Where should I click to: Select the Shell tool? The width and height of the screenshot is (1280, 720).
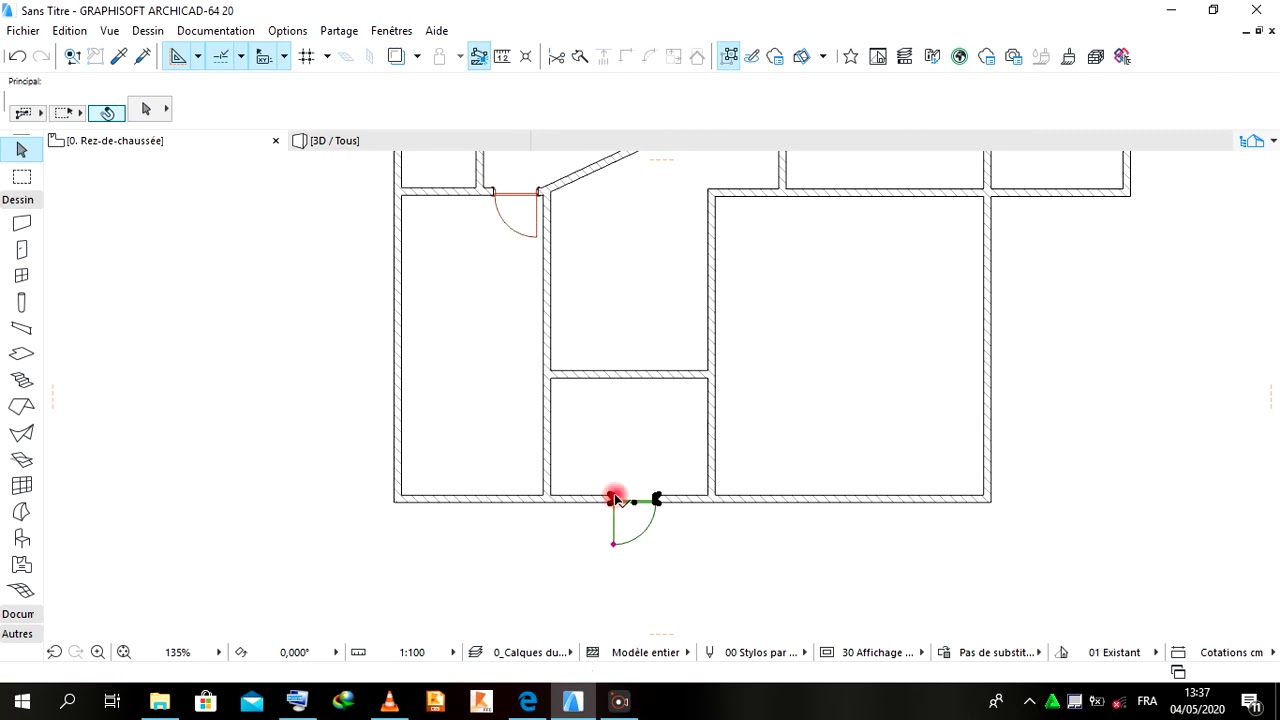pos(21,433)
